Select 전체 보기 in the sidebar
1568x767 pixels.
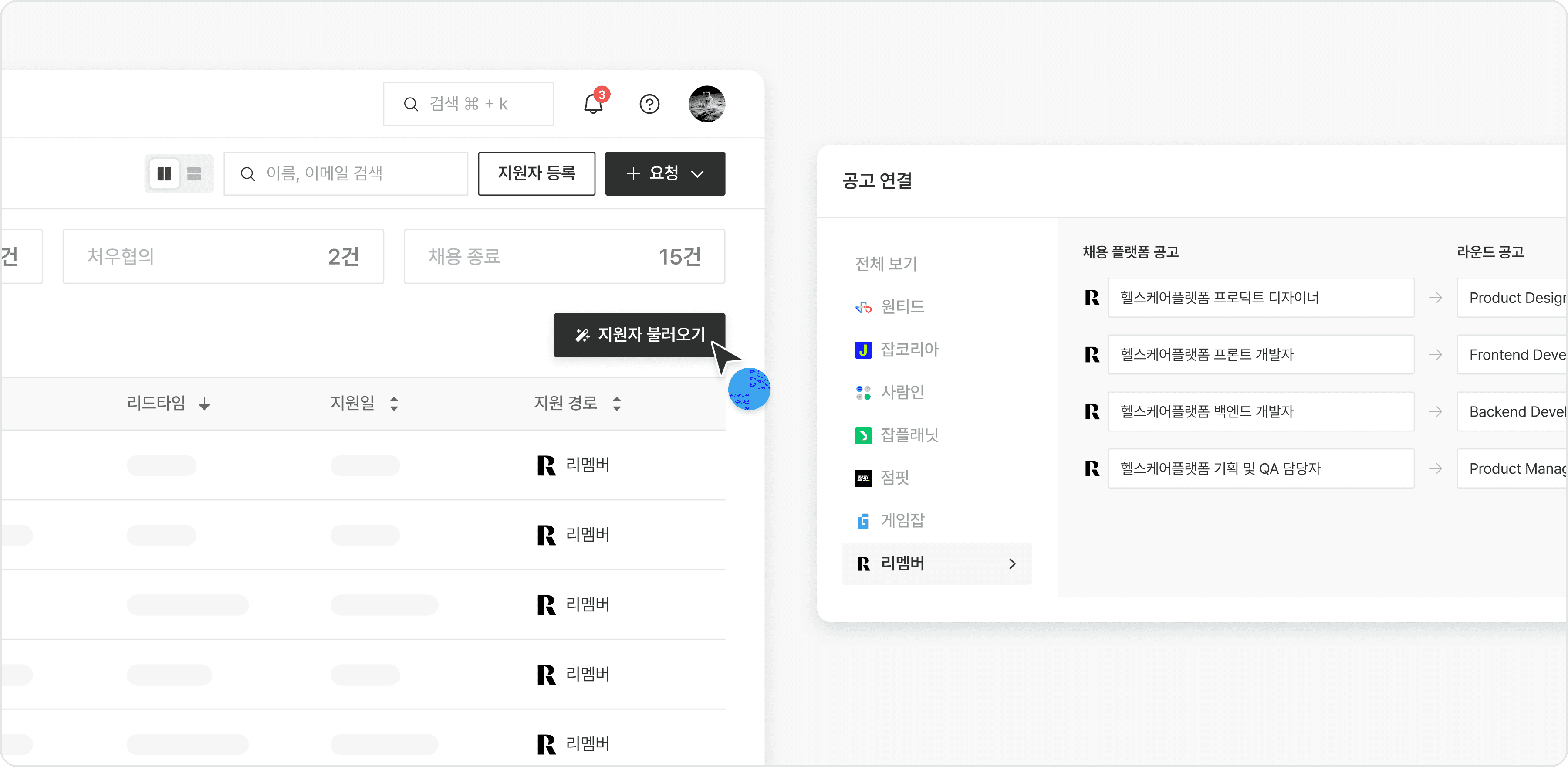point(885,264)
